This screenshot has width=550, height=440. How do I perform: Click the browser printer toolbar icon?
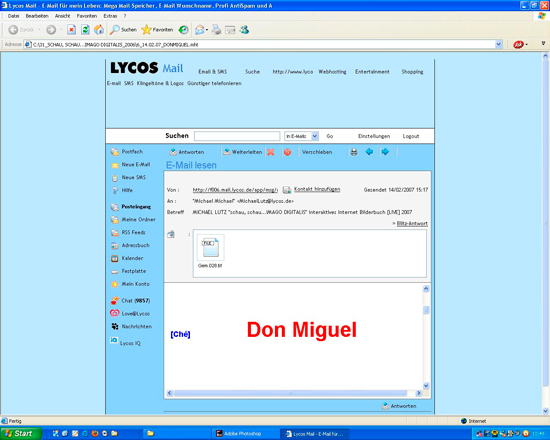pyautogui.click(x=216, y=30)
